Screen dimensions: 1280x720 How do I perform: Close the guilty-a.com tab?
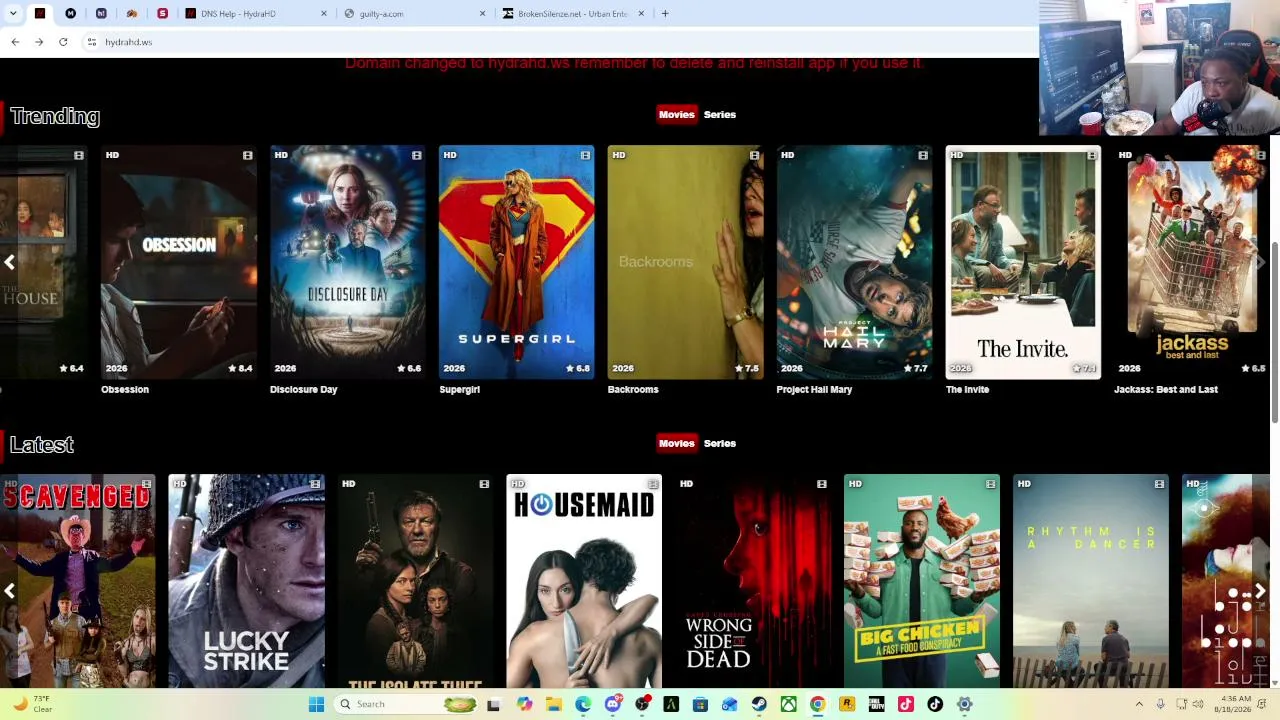[483, 14]
